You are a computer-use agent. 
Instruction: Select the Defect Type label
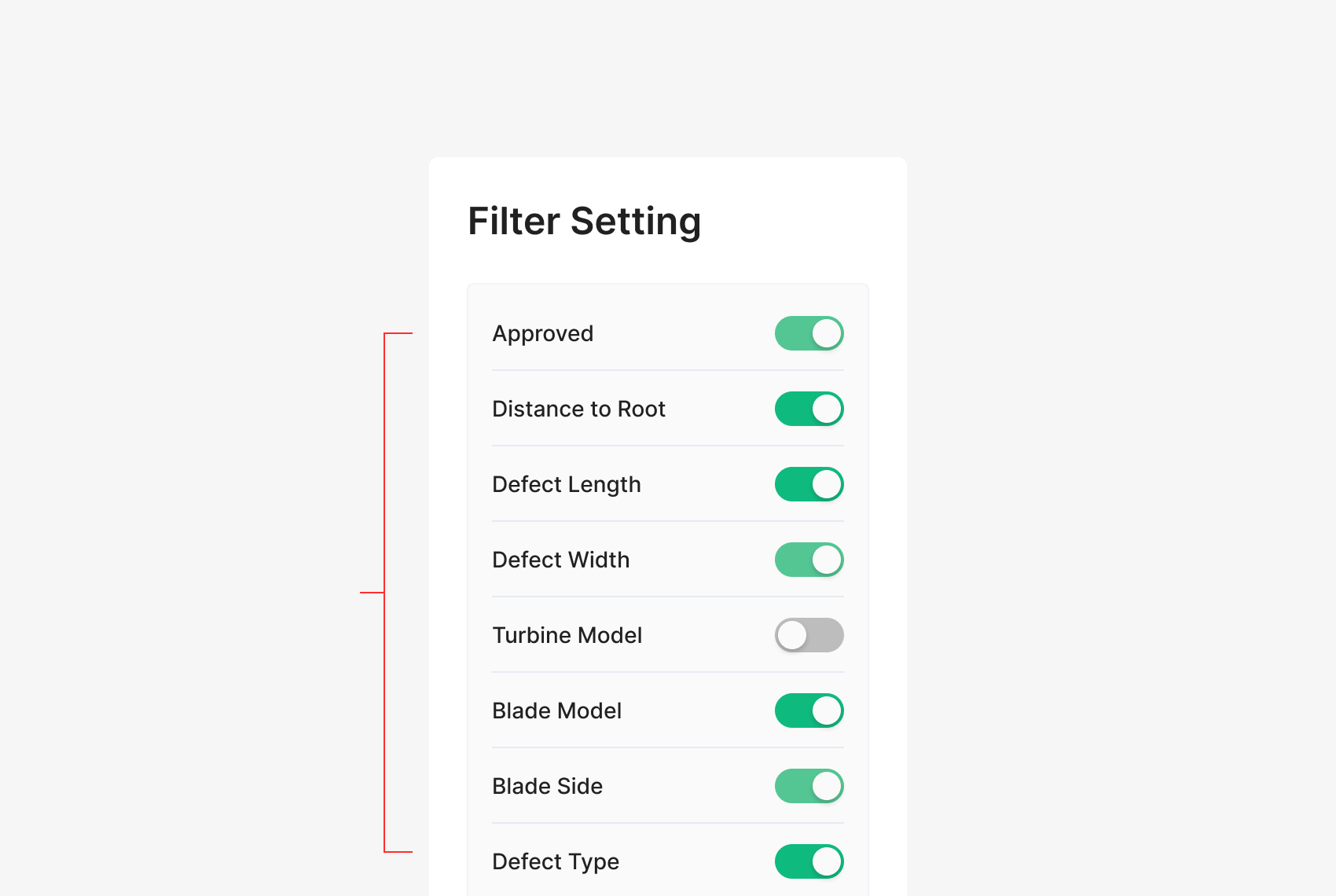pyautogui.click(x=555, y=862)
